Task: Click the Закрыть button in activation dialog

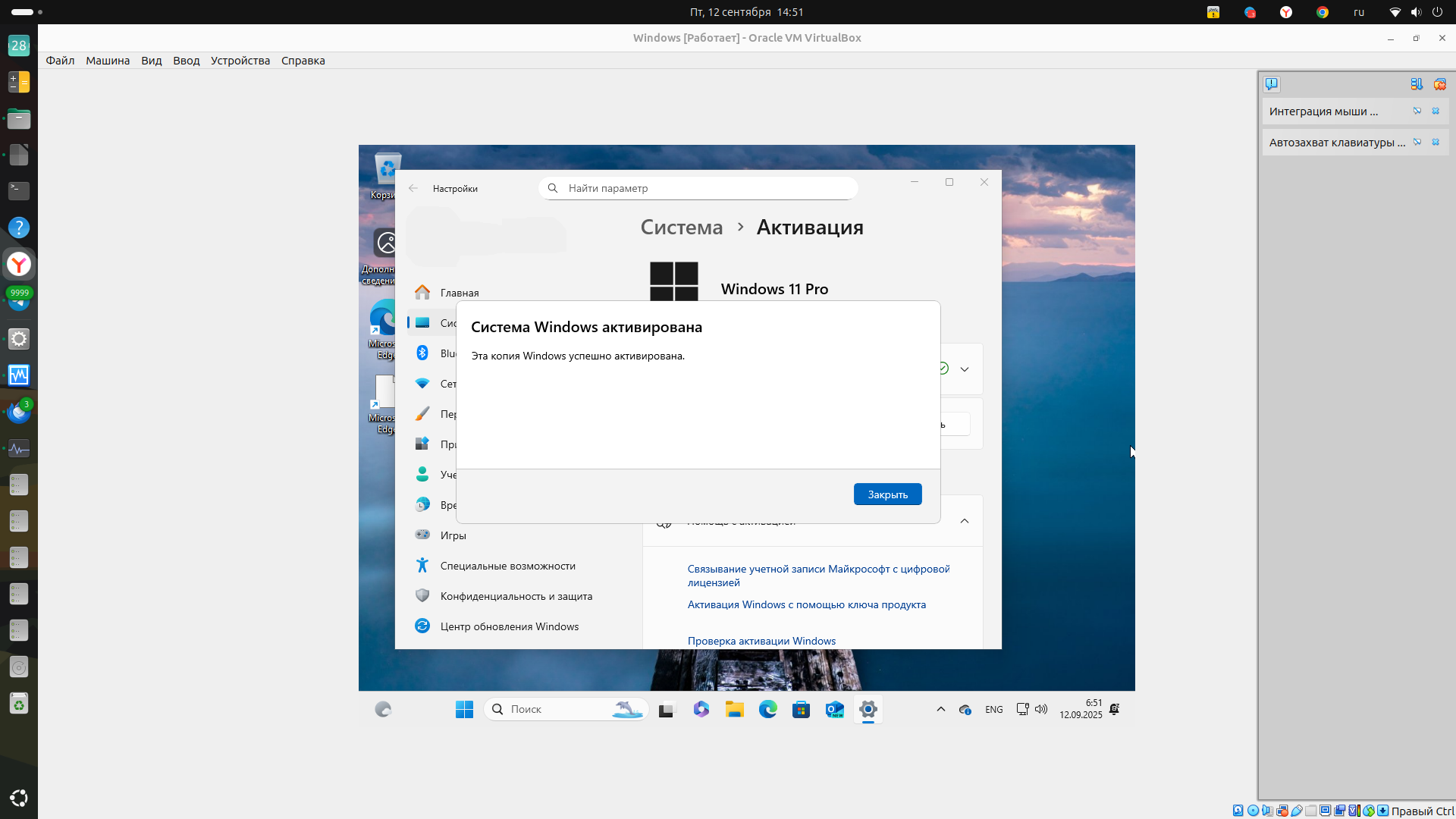Action: pos(887,494)
